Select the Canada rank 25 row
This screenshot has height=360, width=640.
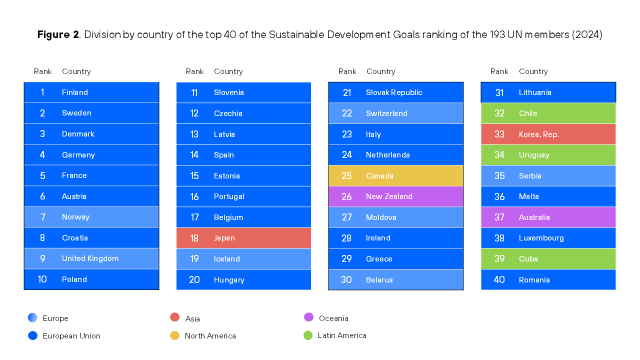point(396,176)
